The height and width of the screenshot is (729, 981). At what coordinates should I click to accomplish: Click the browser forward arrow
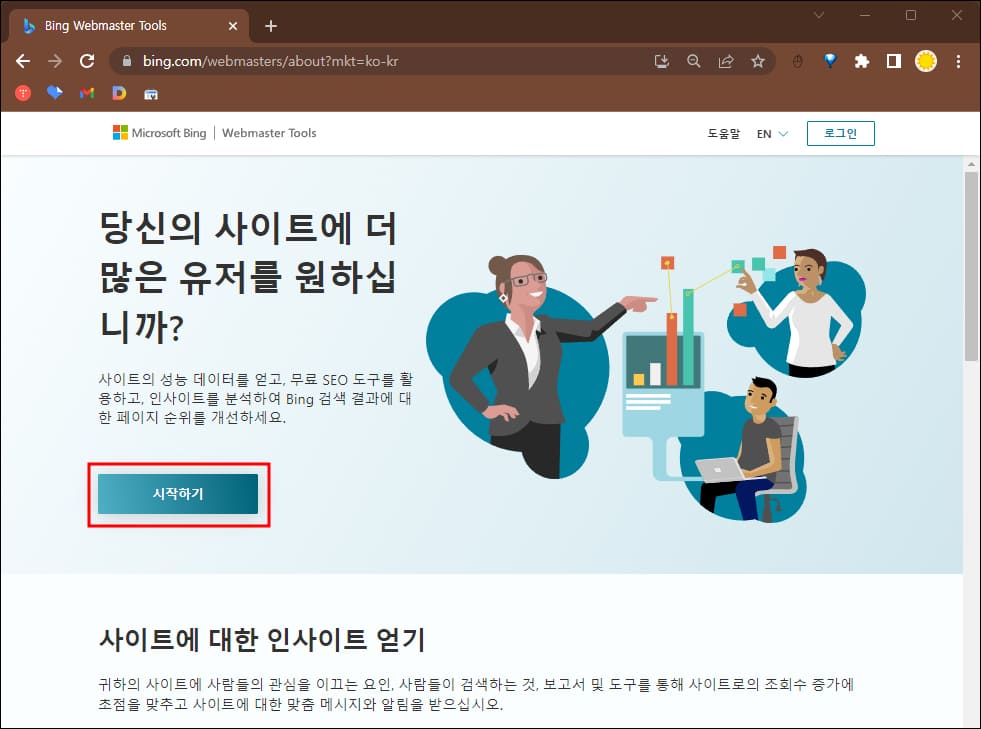point(55,61)
